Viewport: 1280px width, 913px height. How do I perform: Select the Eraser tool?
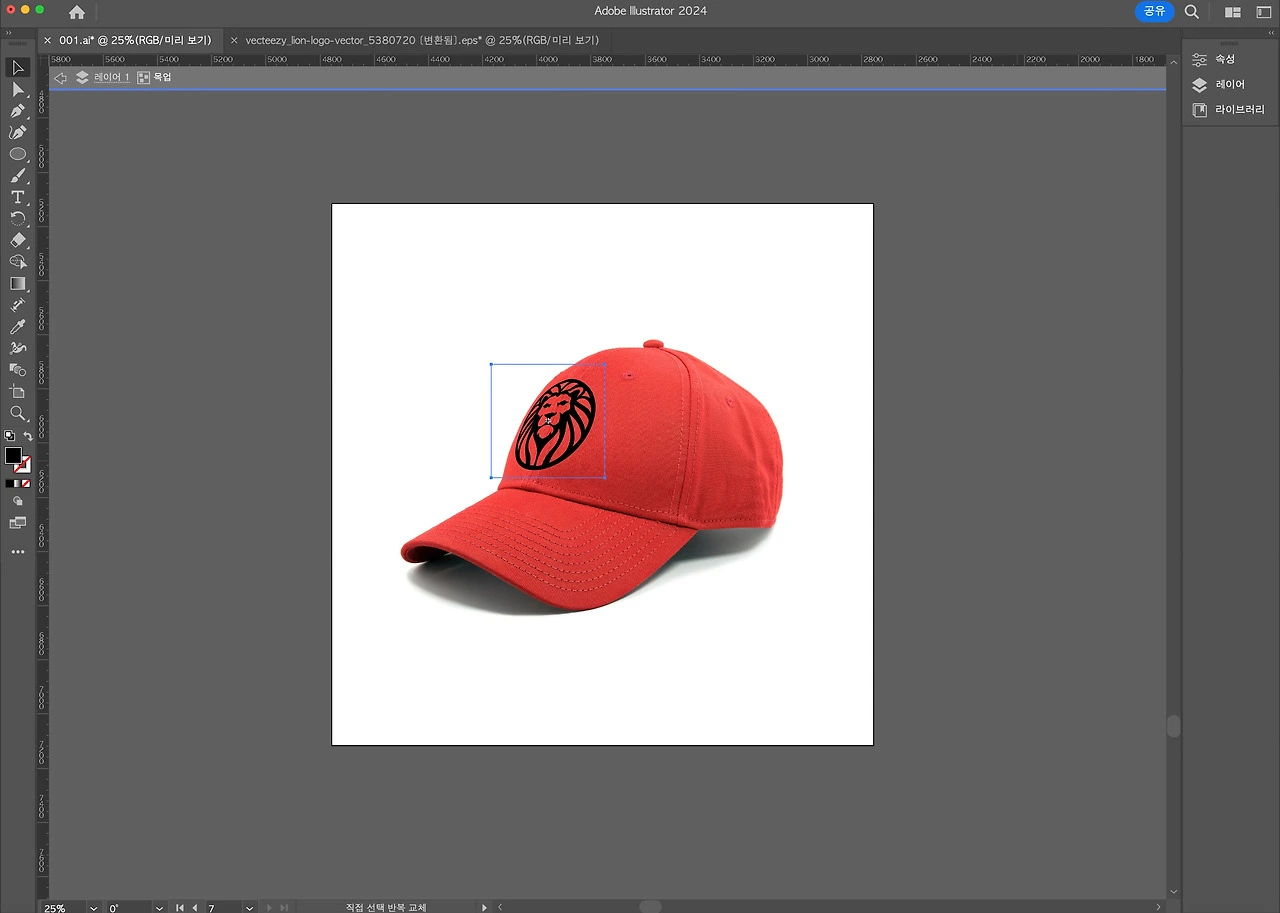click(x=17, y=240)
